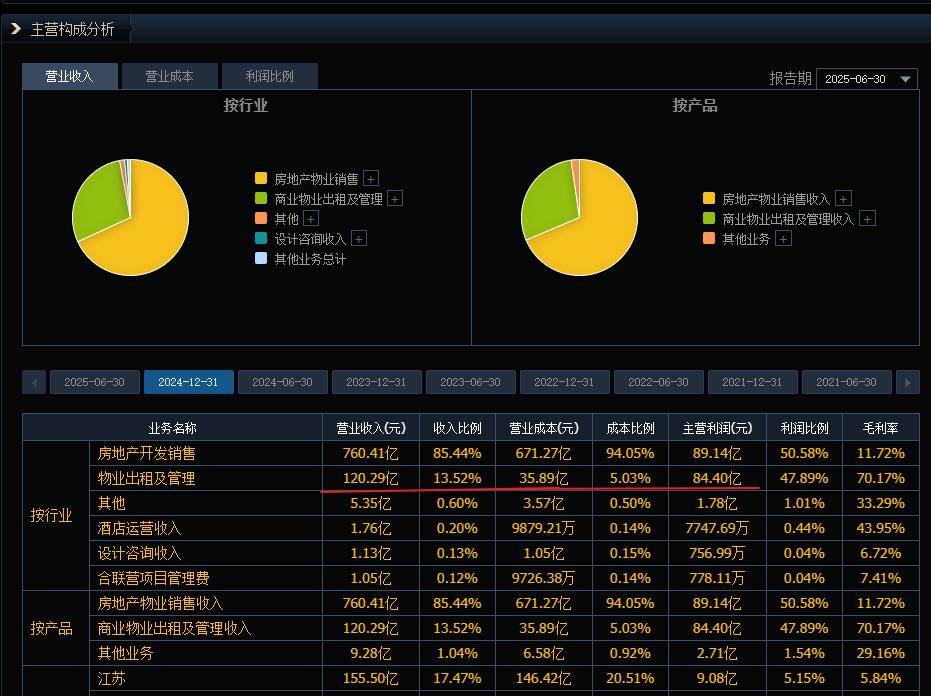The height and width of the screenshot is (696, 931).
Task: Expand 商业物业出租及管理 legend plus icon
Action: pyautogui.click(x=395, y=198)
